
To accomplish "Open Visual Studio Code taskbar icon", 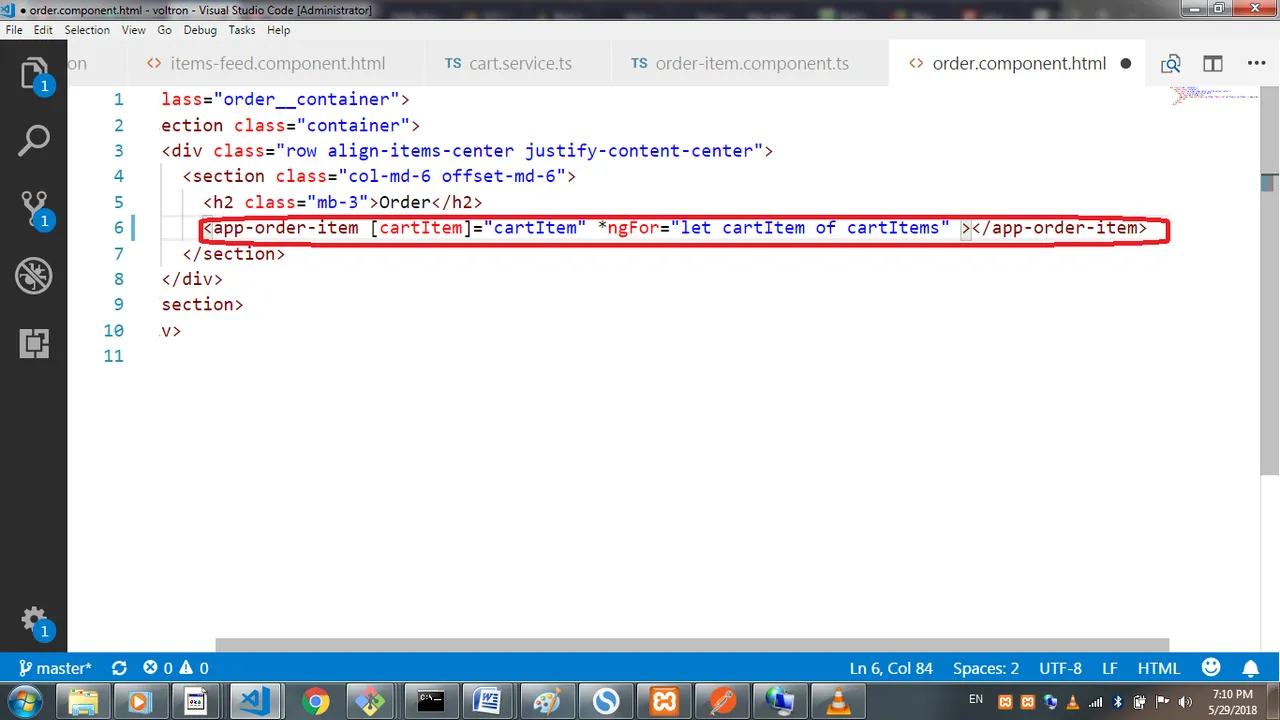I will click(254, 702).
